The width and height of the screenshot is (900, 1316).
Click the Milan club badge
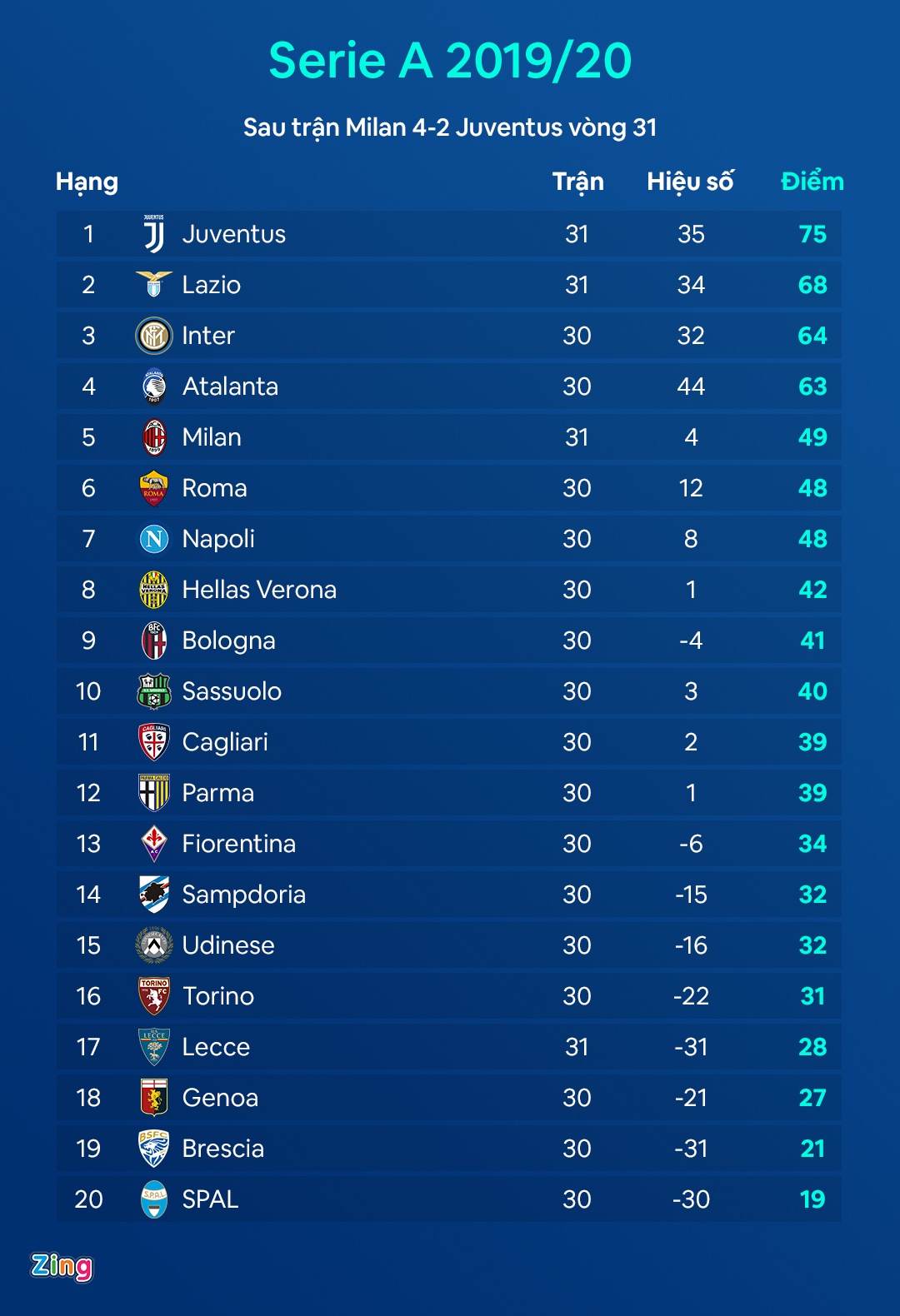tap(154, 437)
